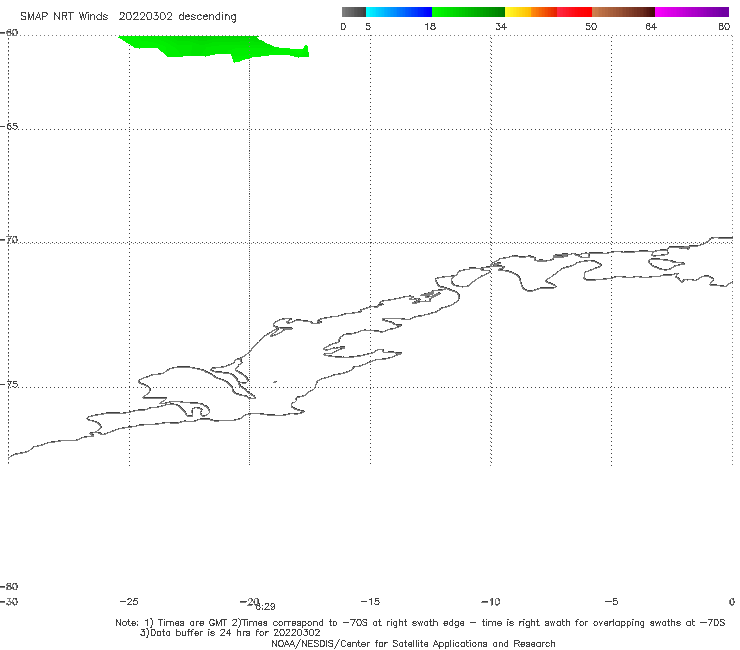The height and width of the screenshot is (650, 740).
Task: Click the yellow-orange segment of the color scale
Action: point(530,12)
